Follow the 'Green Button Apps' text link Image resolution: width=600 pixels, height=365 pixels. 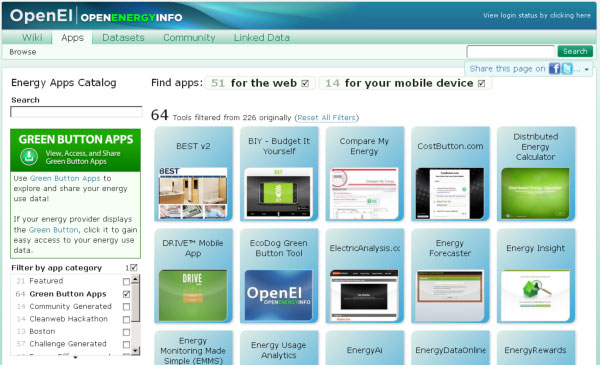pos(65,178)
